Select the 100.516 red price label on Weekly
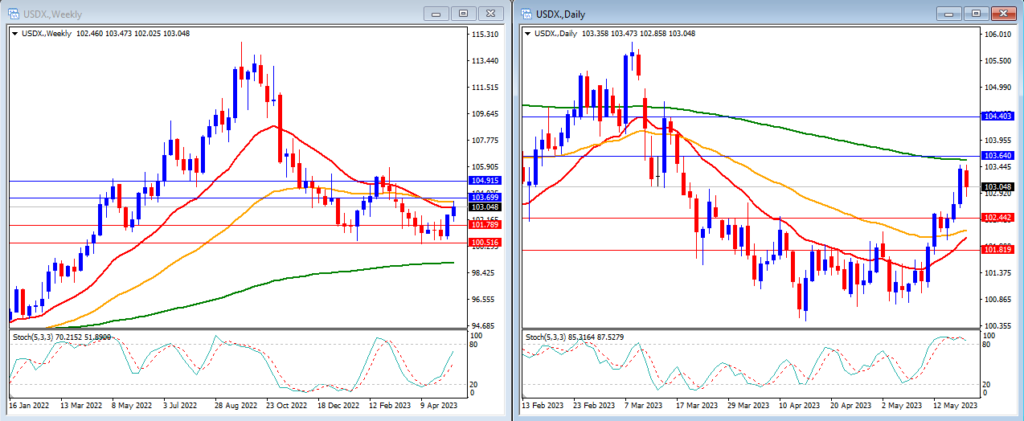Viewport: 1024px width, 421px height. point(485,243)
